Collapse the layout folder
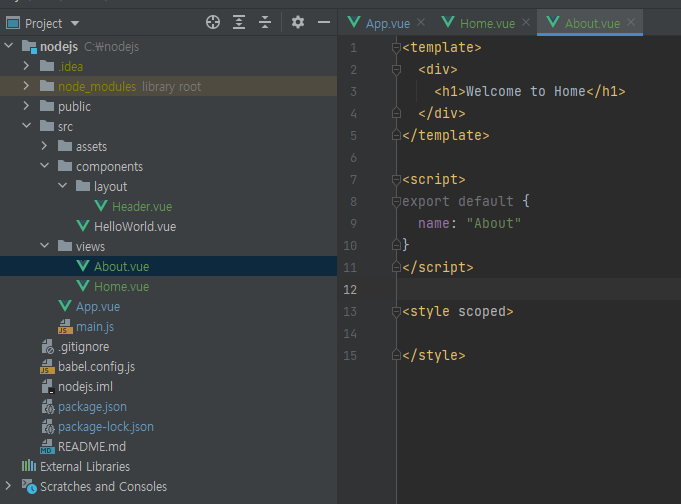 tap(63, 186)
